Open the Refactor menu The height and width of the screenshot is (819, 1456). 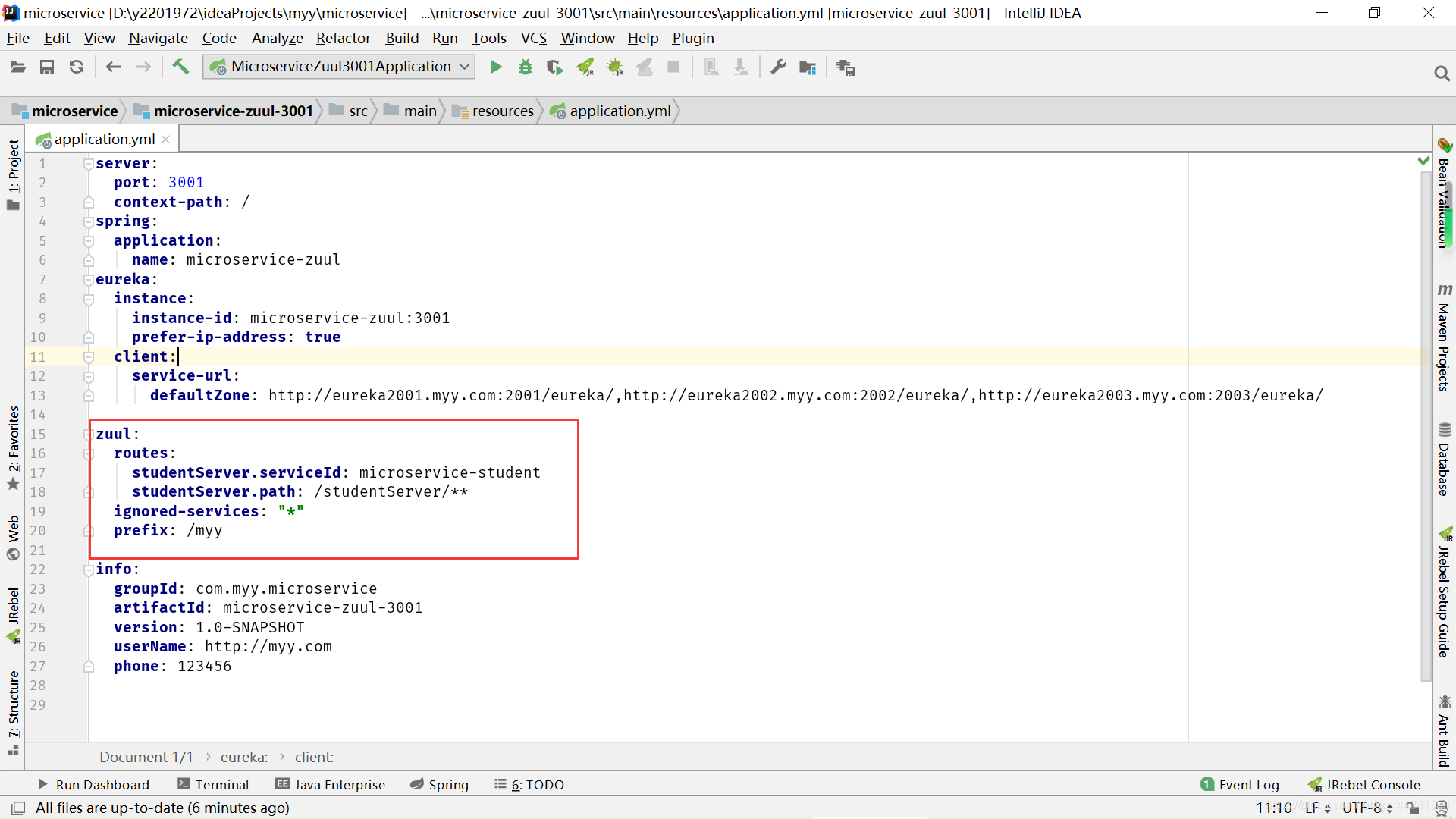tap(343, 38)
